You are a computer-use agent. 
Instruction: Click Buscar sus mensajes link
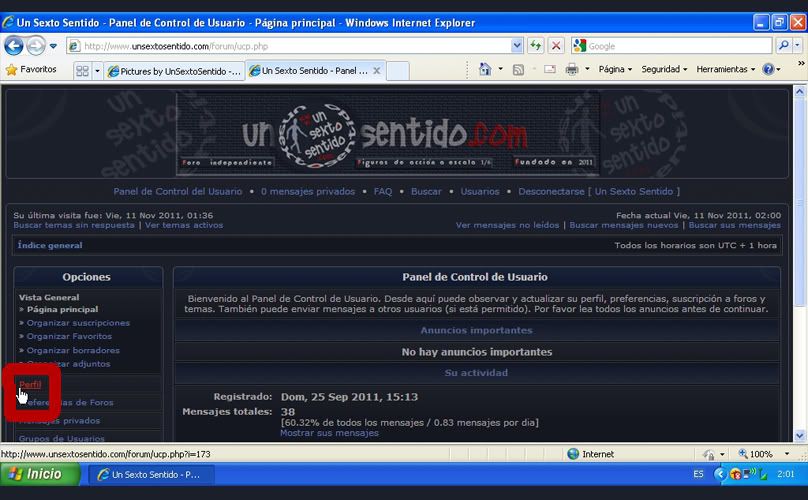tap(734, 225)
